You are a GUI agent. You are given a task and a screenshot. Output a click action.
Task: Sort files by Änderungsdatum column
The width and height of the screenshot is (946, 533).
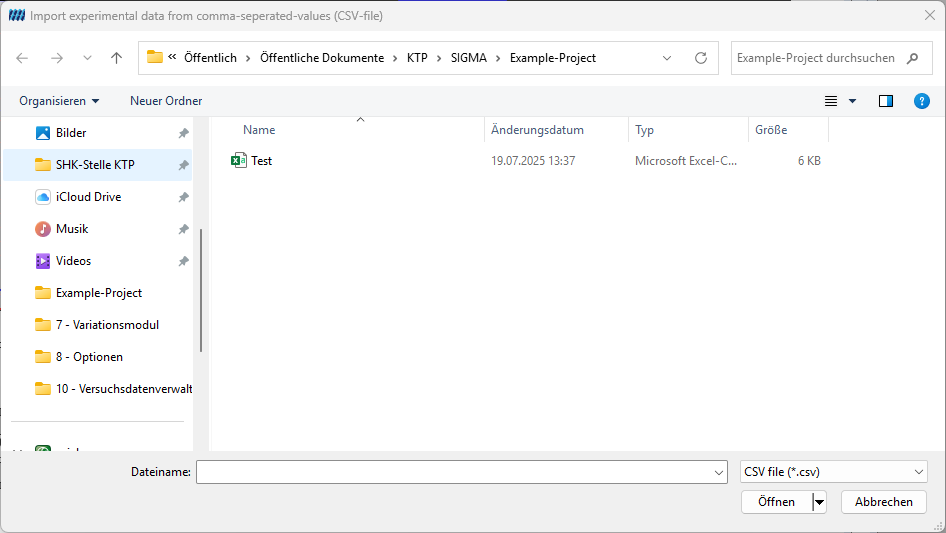click(537, 130)
